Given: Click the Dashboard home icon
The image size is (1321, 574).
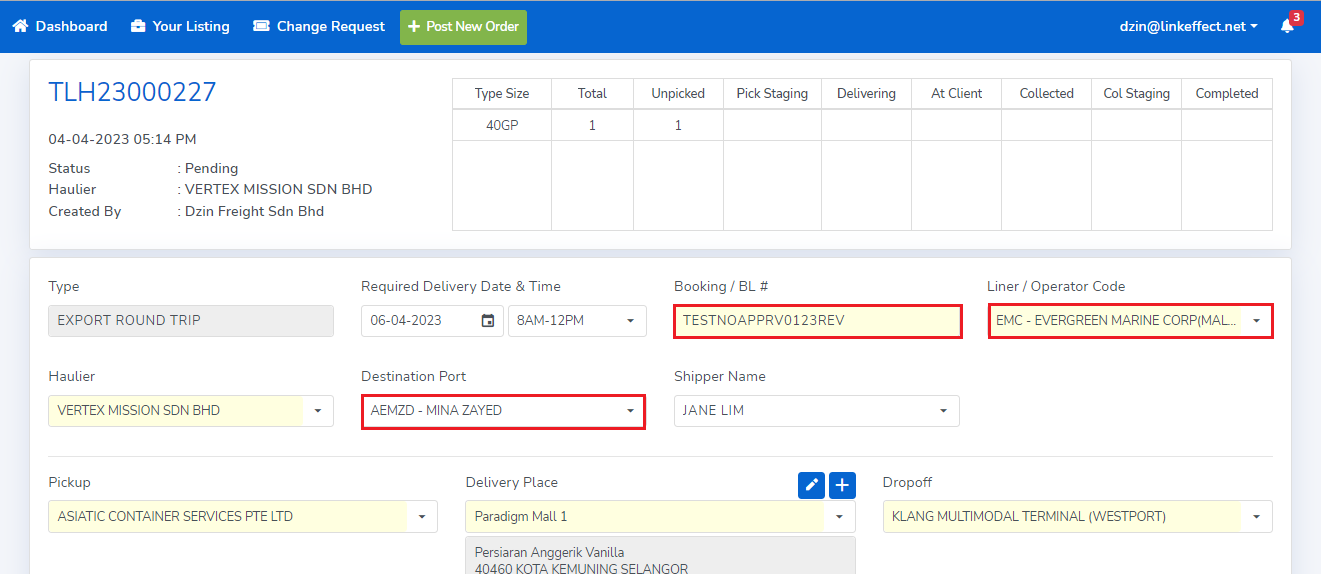Looking at the screenshot, I should point(20,27).
